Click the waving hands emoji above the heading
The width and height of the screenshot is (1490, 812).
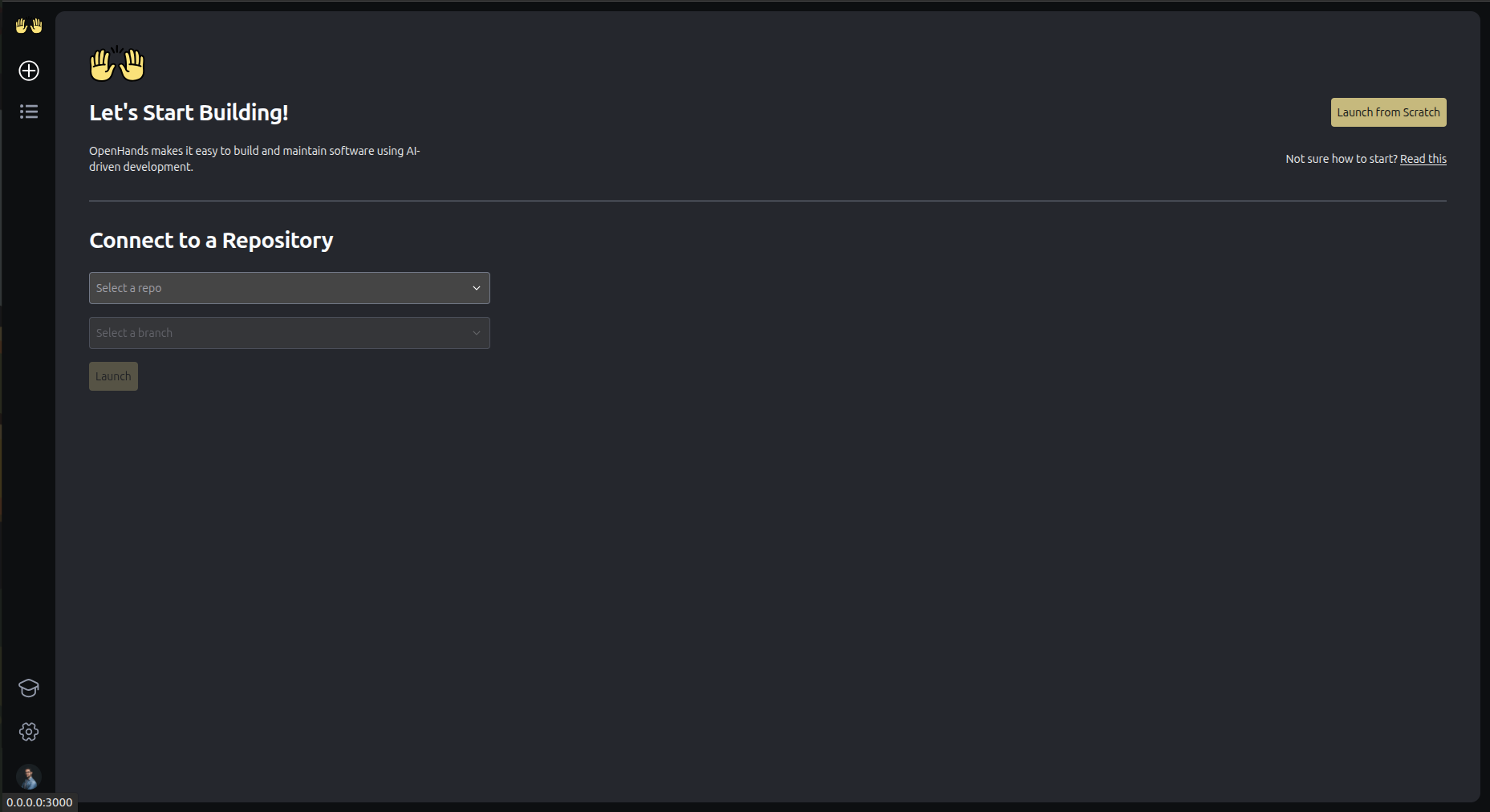point(117,63)
